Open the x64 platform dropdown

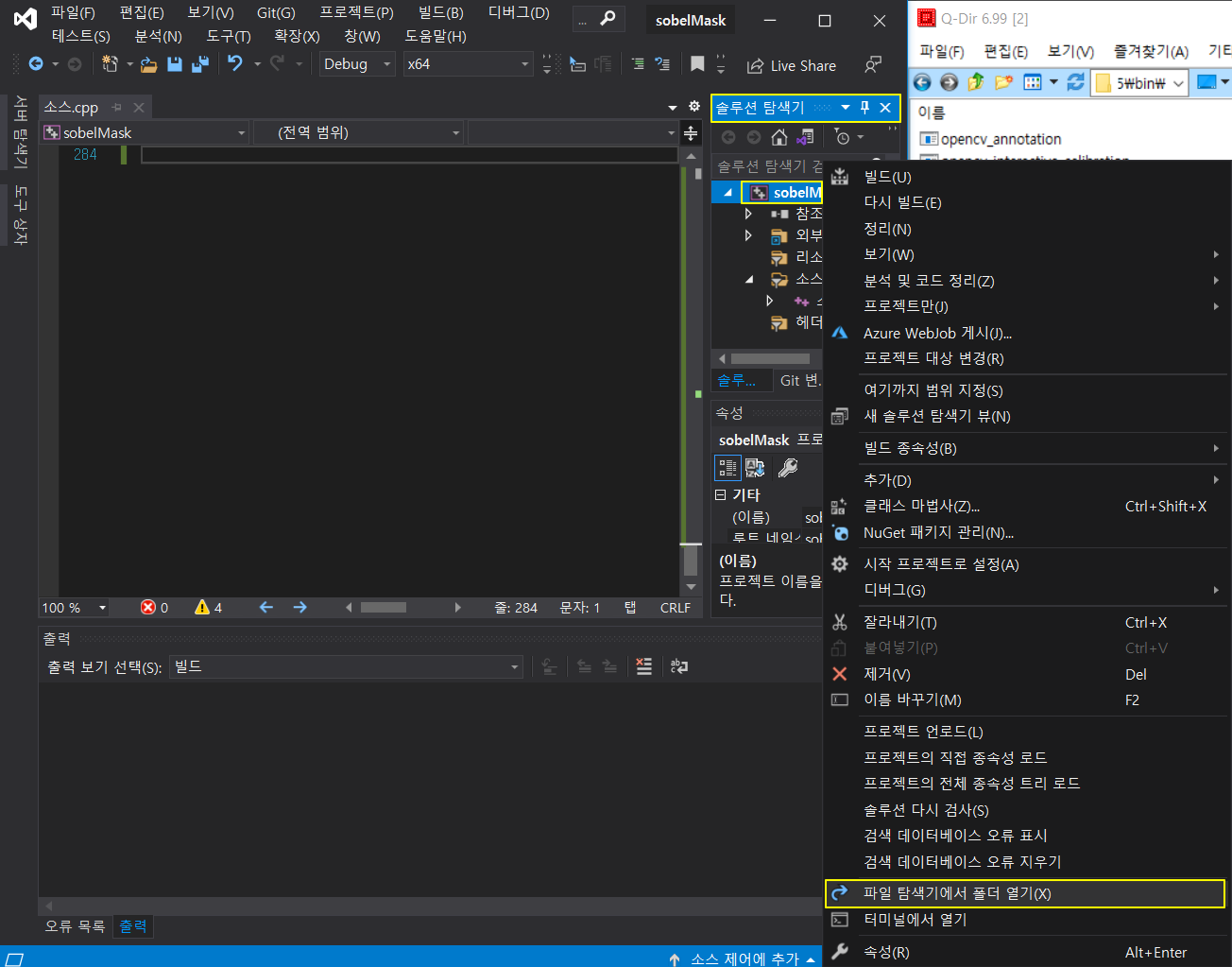[x=468, y=64]
